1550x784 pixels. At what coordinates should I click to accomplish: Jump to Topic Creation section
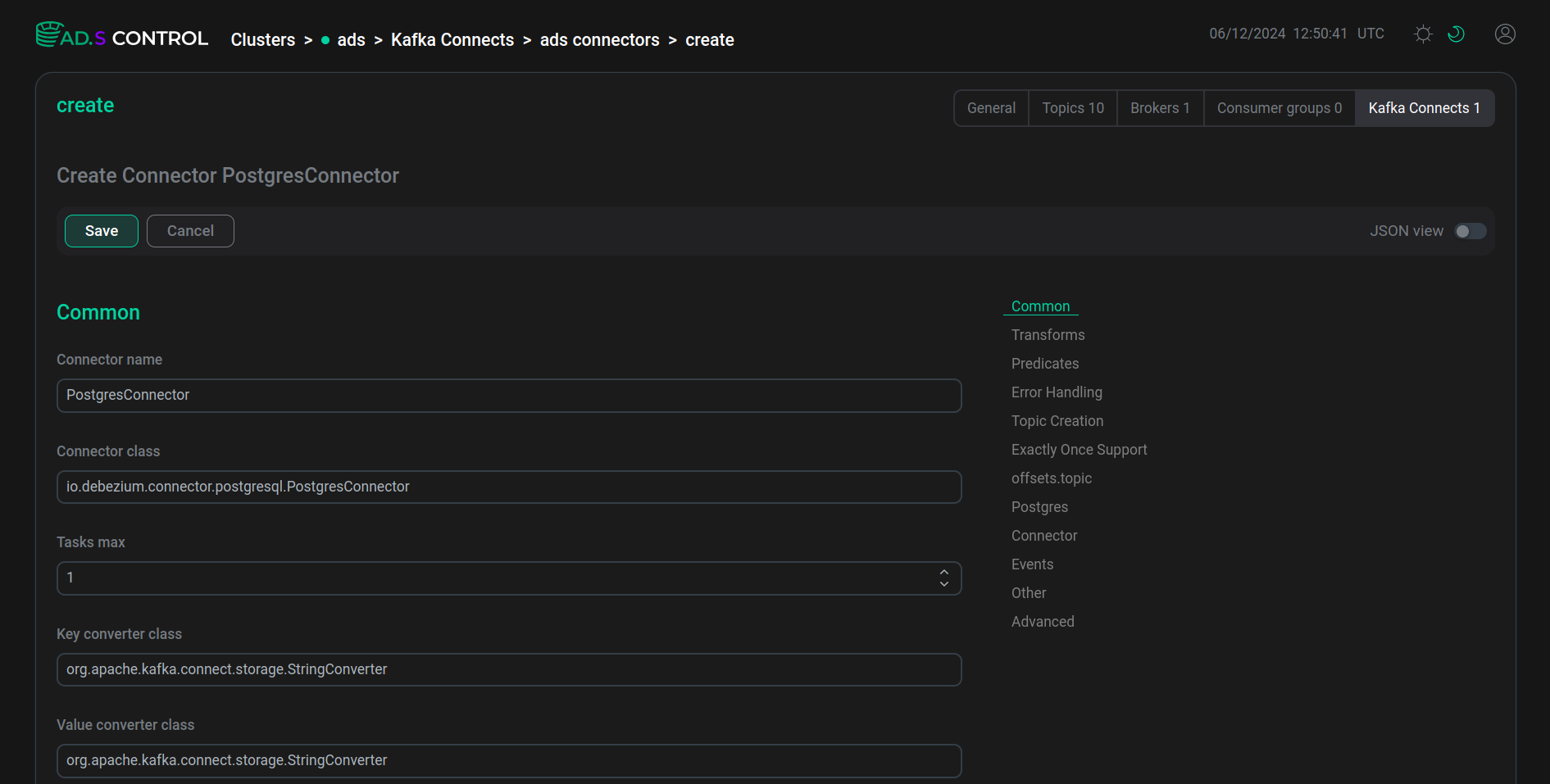click(x=1057, y=421)
